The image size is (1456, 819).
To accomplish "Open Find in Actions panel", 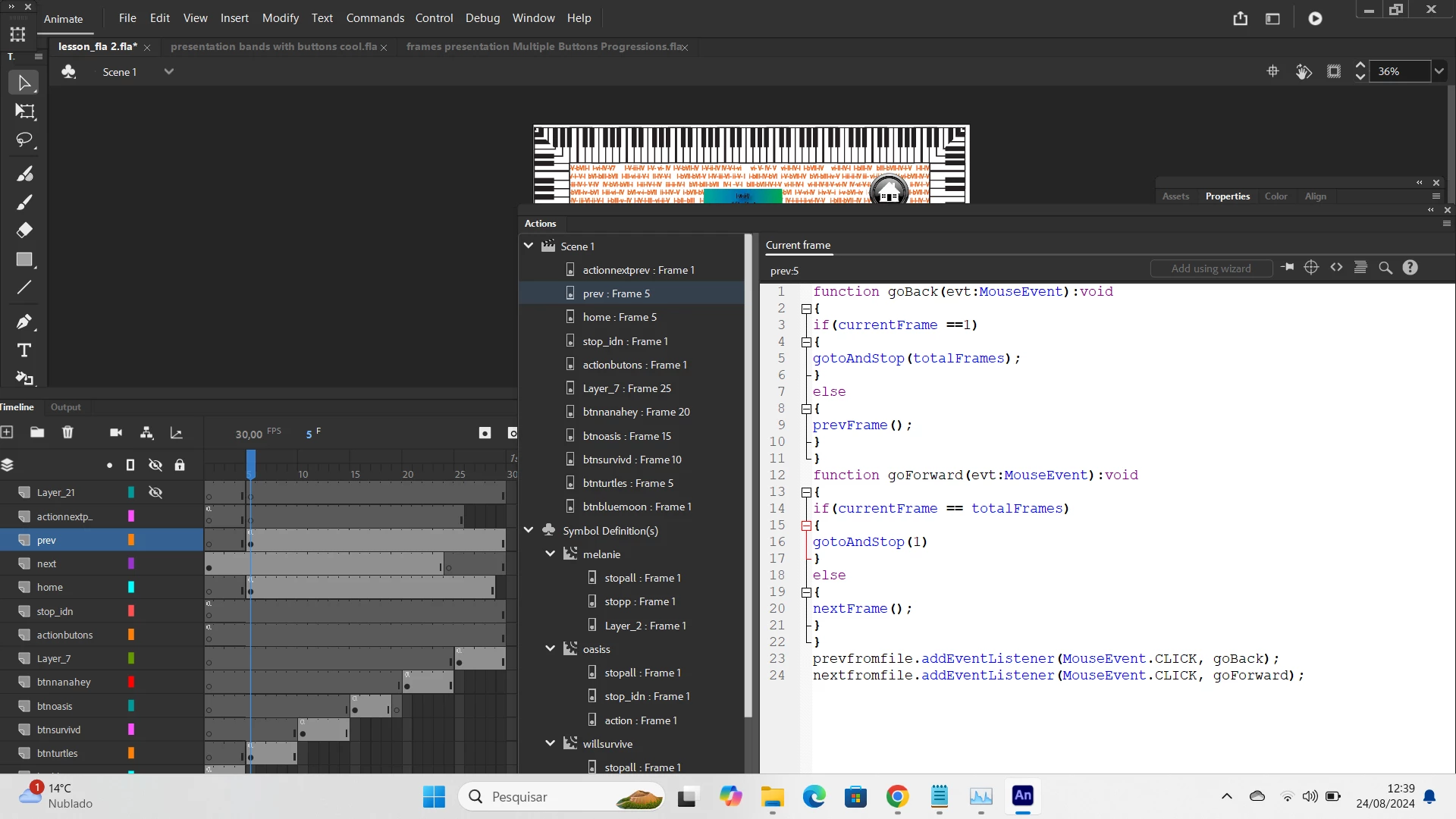I will click(1385, 268).
